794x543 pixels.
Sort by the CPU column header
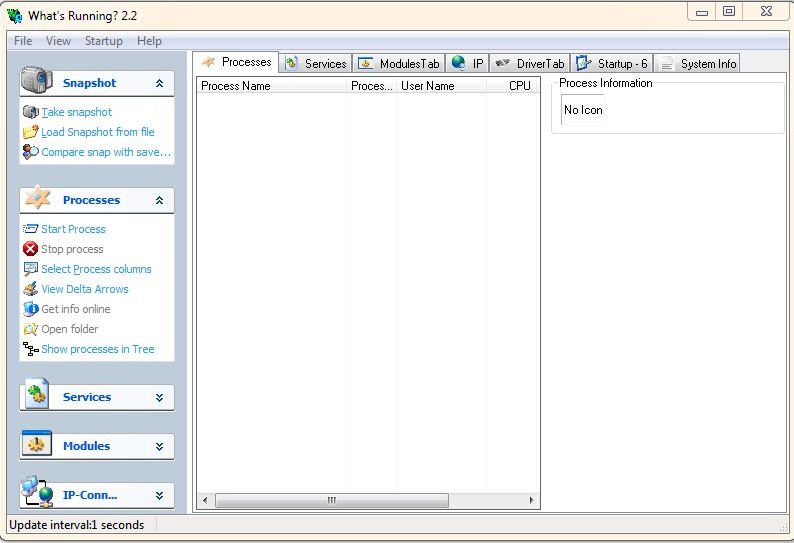click(519, 86)
